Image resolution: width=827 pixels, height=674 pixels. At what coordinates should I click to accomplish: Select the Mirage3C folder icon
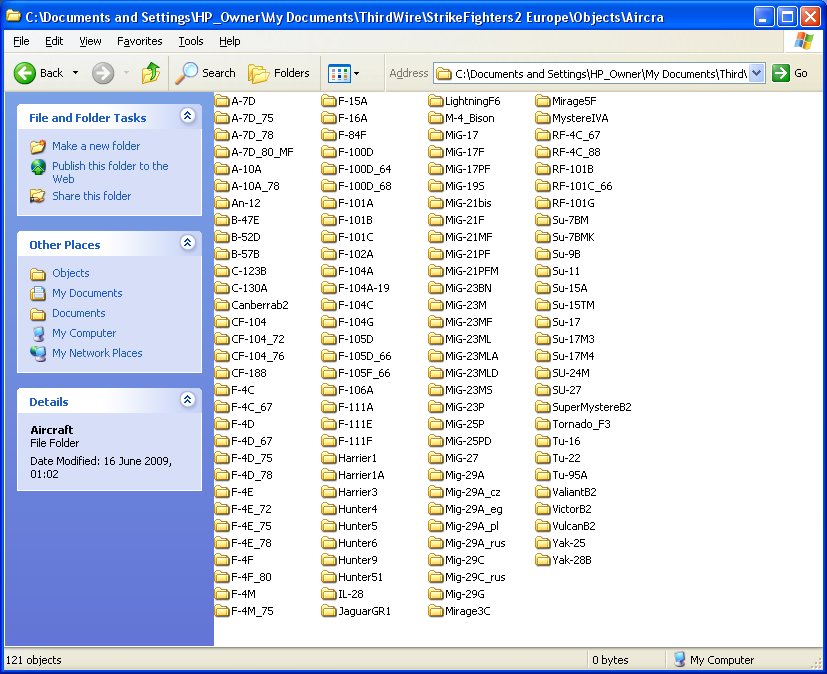[x=436, y=611]
